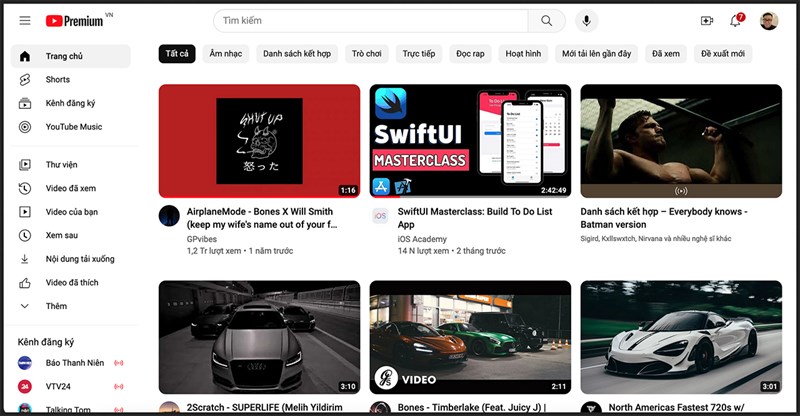Open the SwiftUI Masterclass thumbnail
Image resolution: width=800 pixels, height=416 pixels.
[x=470, y=141]
